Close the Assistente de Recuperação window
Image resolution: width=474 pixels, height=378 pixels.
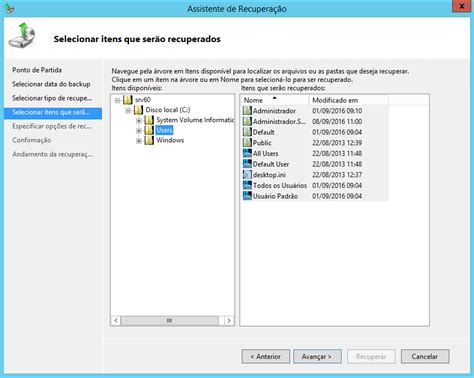click(462, 6)
